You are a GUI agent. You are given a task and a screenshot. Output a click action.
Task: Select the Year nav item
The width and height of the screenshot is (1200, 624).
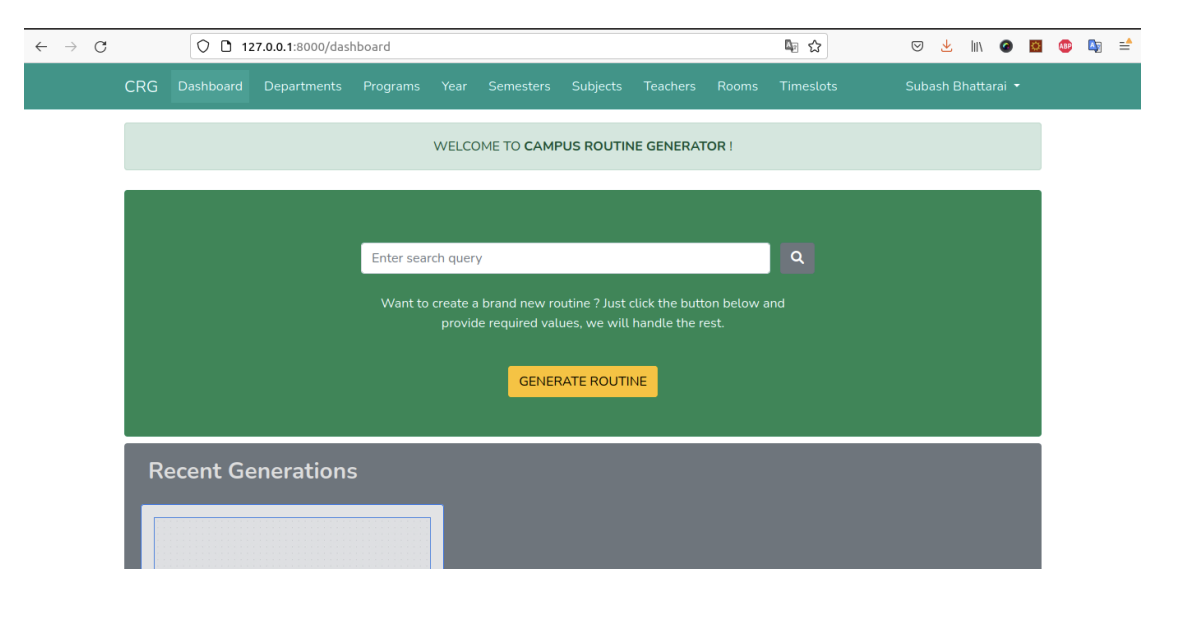click(454, 86)
